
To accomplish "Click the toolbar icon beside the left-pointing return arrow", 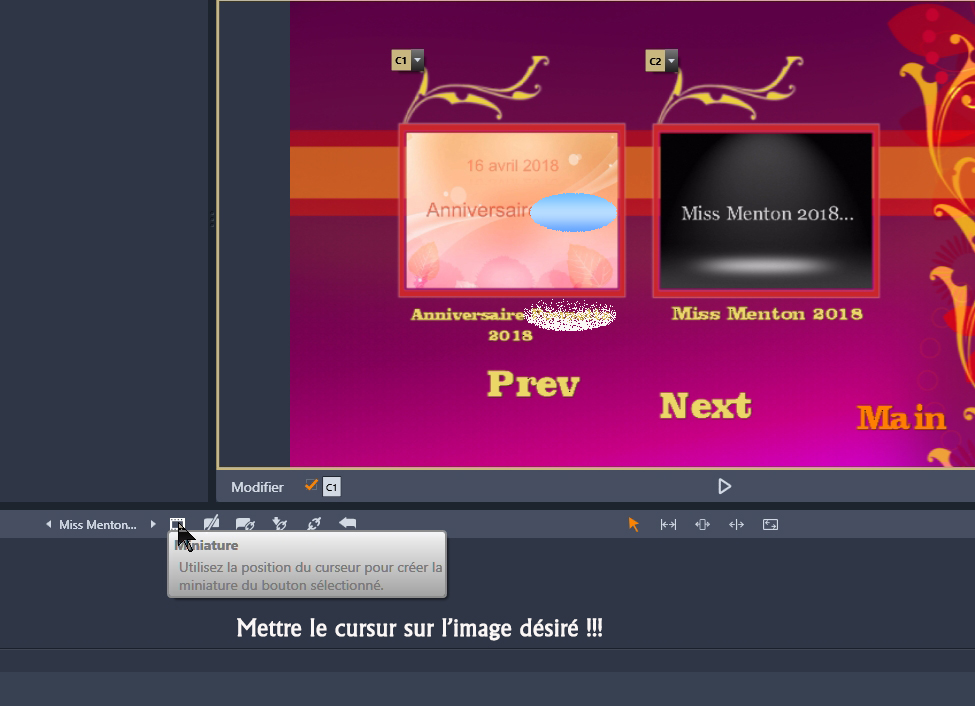I will coord(314,524).
